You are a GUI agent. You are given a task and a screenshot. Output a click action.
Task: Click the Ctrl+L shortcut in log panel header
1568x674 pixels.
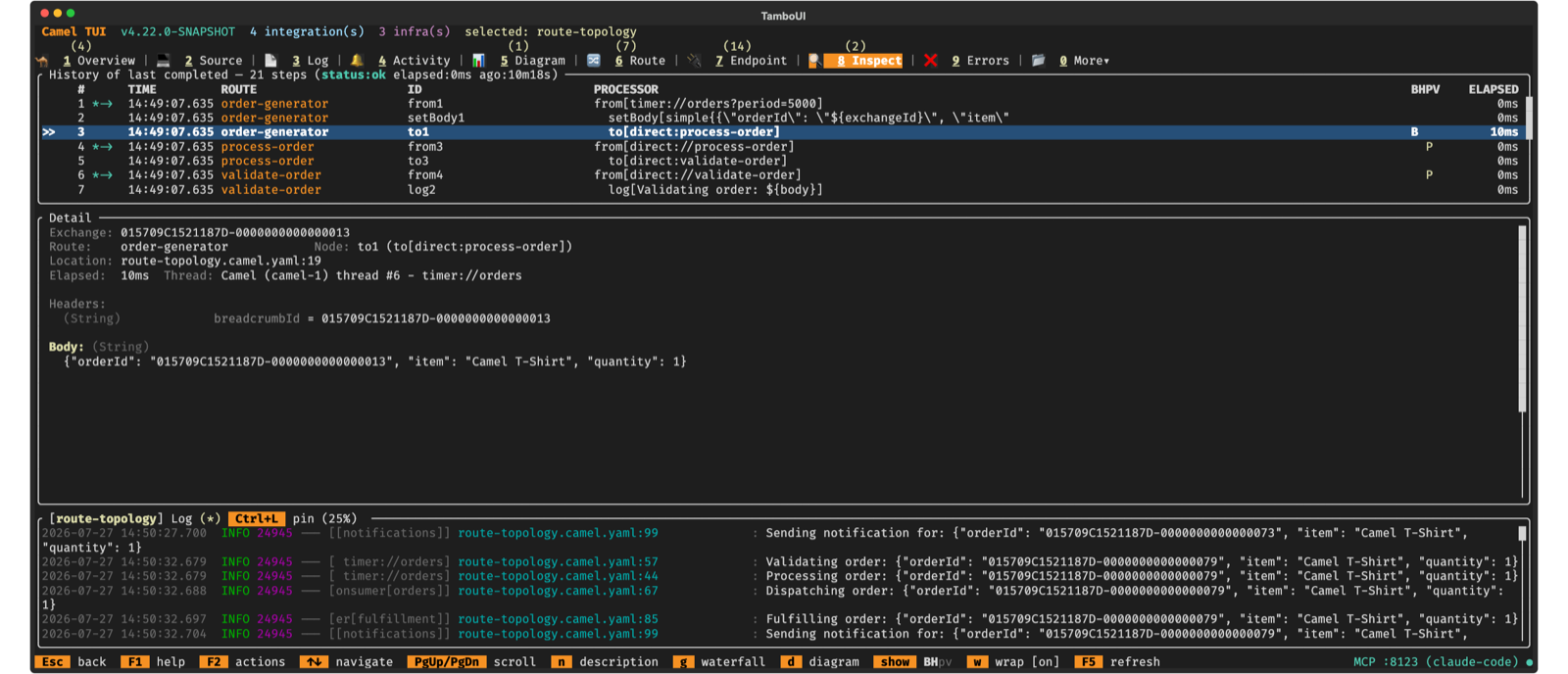(257, 519)
